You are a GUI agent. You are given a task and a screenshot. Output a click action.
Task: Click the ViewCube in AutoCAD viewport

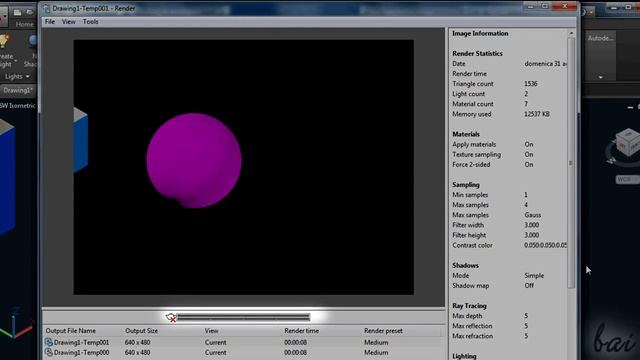pos(627,143)
